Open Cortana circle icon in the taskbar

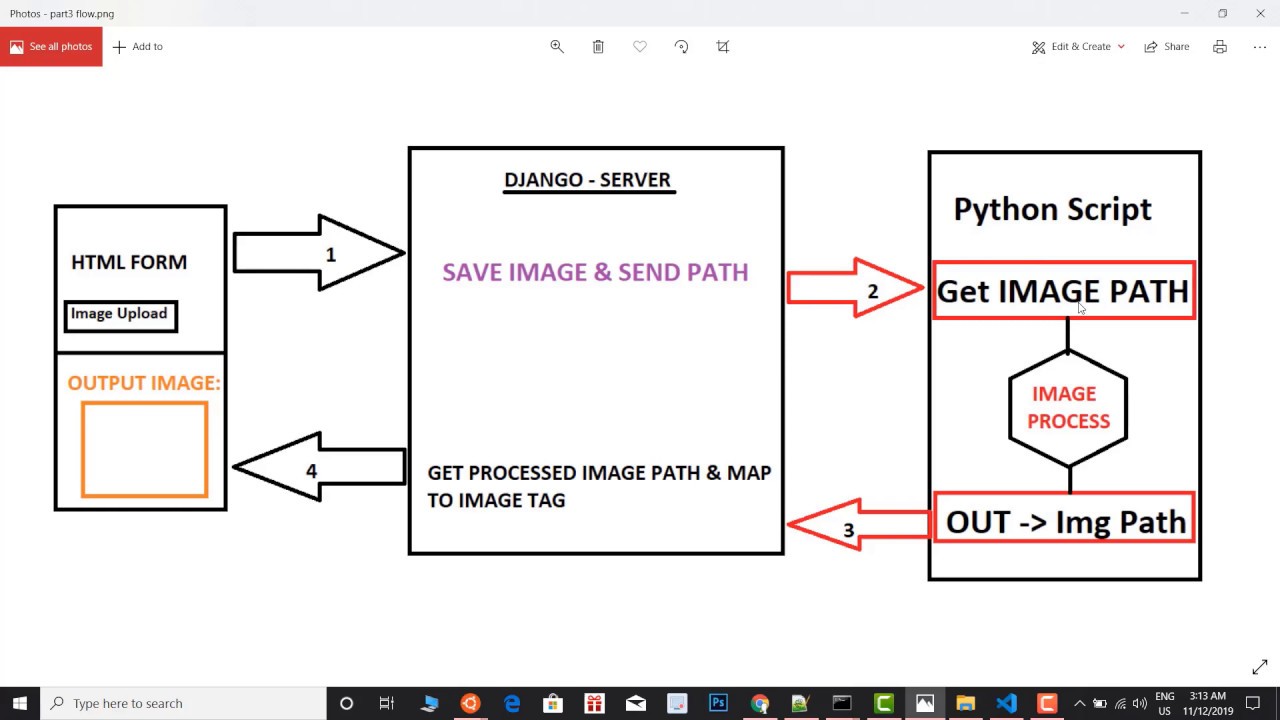(x=346, y=703)
